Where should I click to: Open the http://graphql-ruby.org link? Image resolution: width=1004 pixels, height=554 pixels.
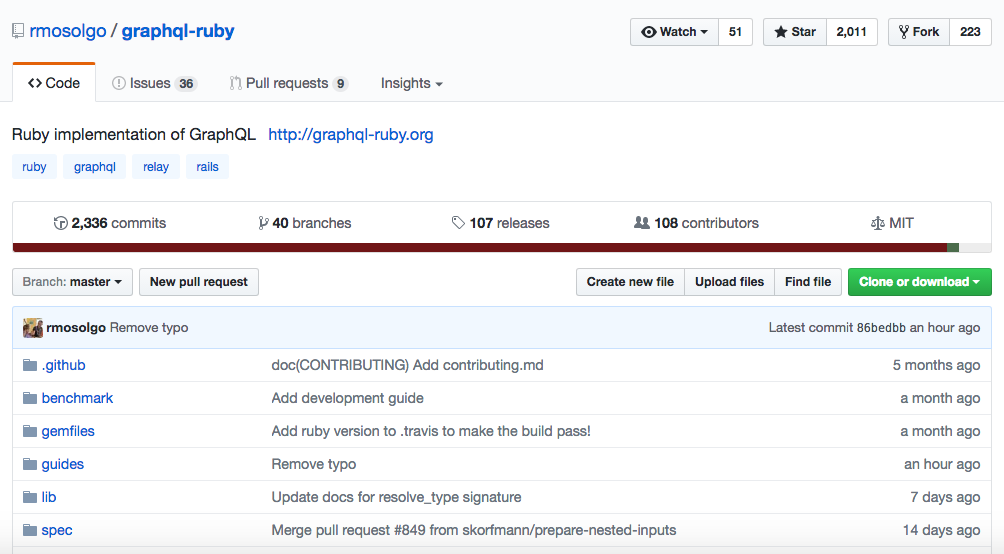point(351,134)
